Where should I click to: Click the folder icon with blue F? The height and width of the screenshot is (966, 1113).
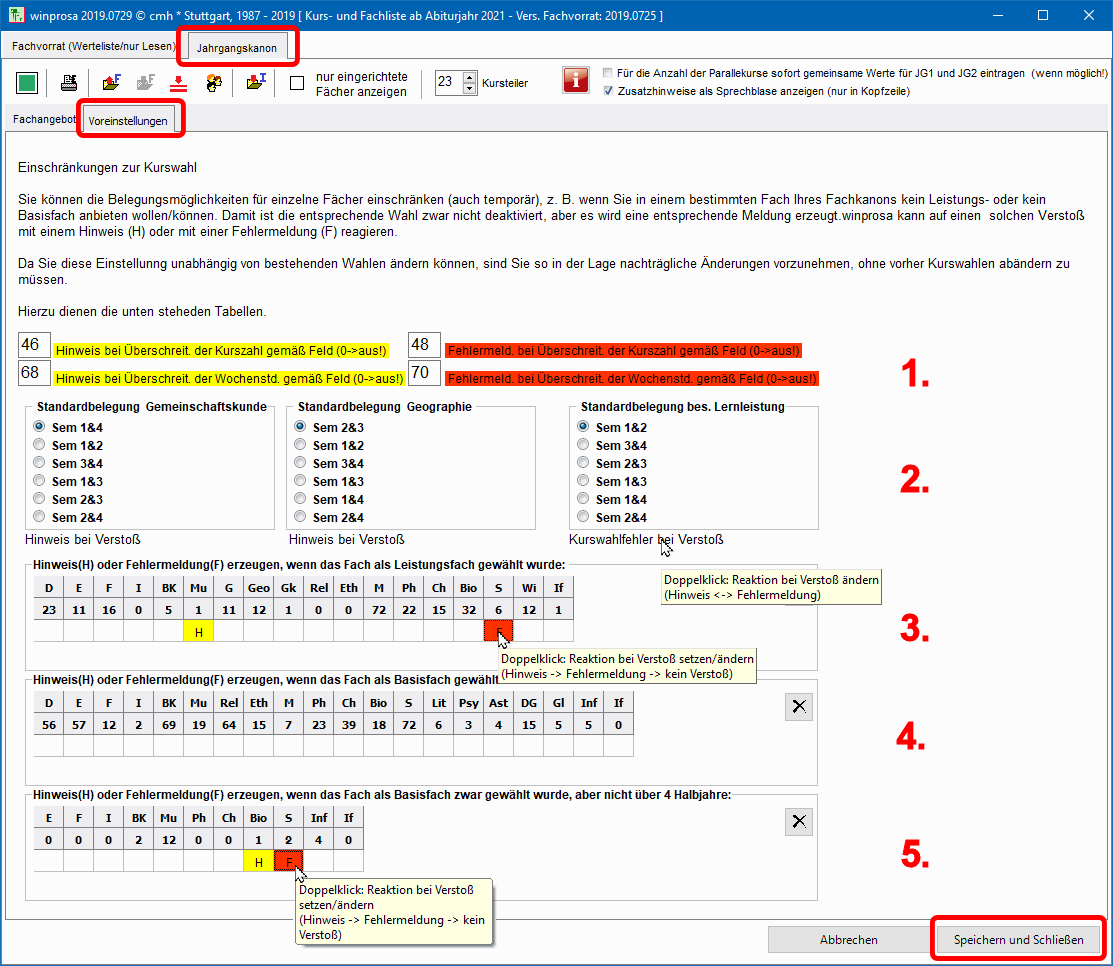pos(112,83)
